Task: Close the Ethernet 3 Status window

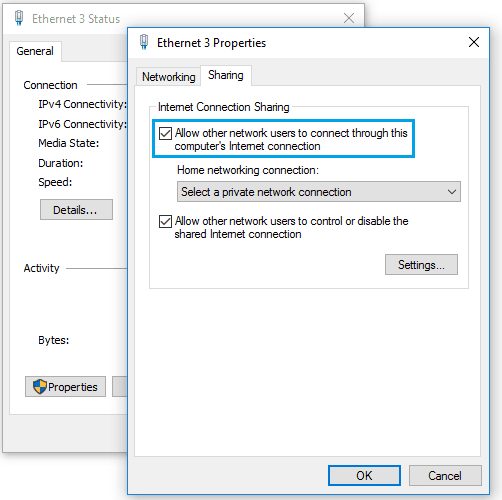Action: (349, 18)
